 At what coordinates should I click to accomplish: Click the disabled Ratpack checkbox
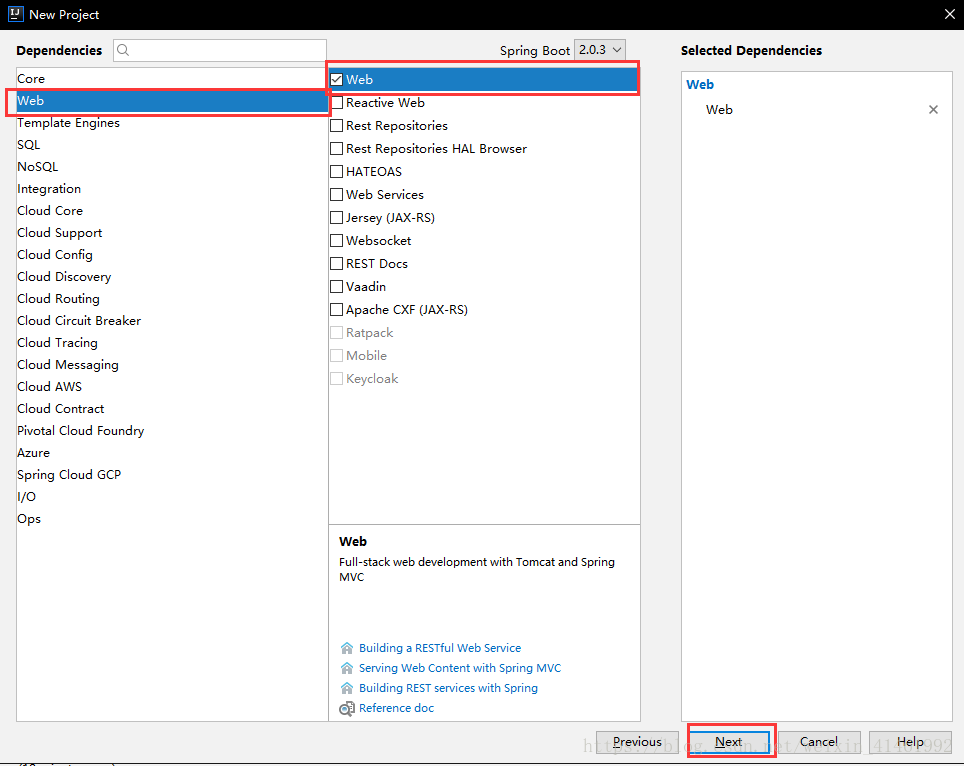coord(336,333)
